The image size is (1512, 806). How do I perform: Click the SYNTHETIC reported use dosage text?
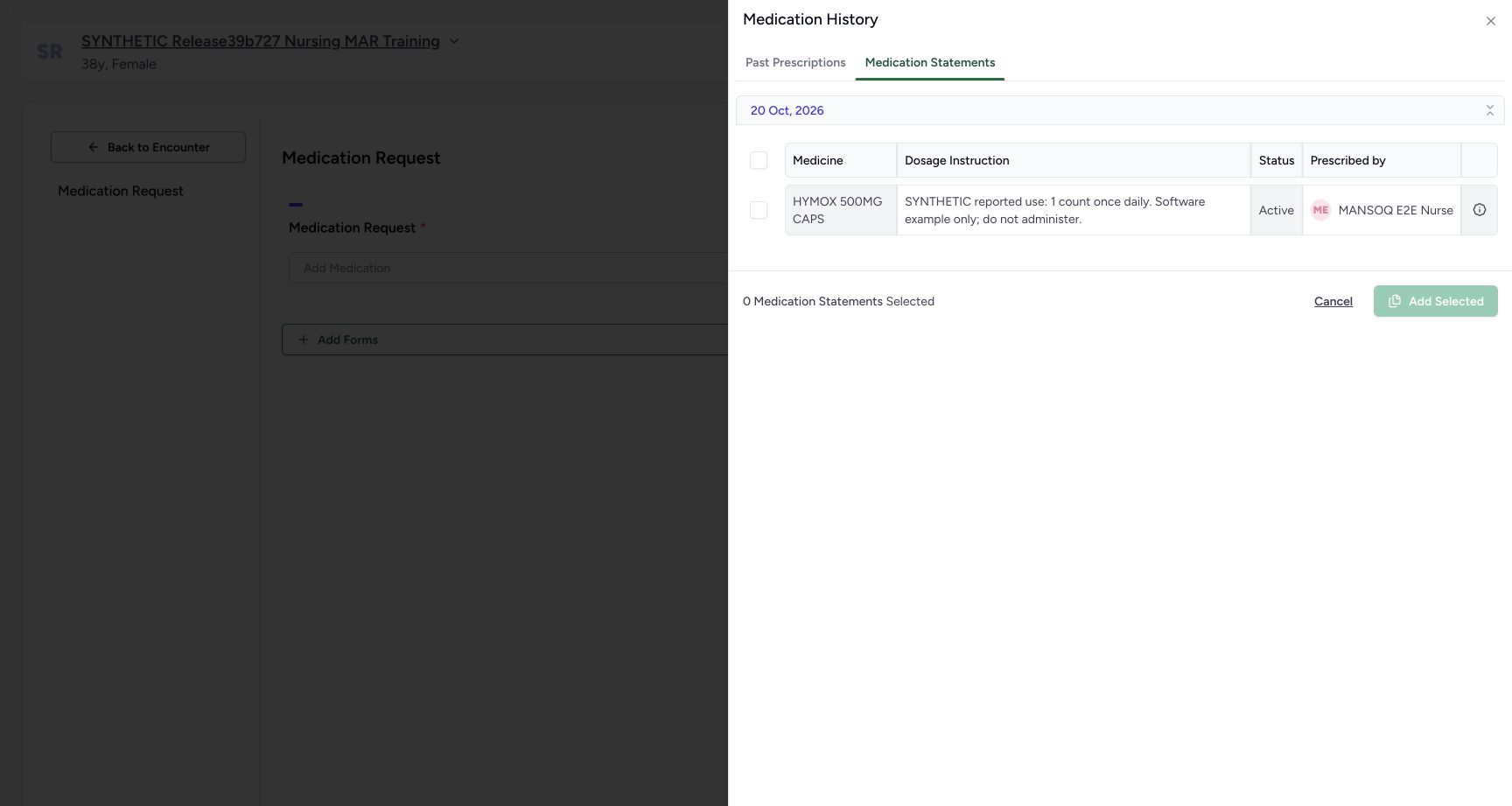click(x=1055, y=210)
